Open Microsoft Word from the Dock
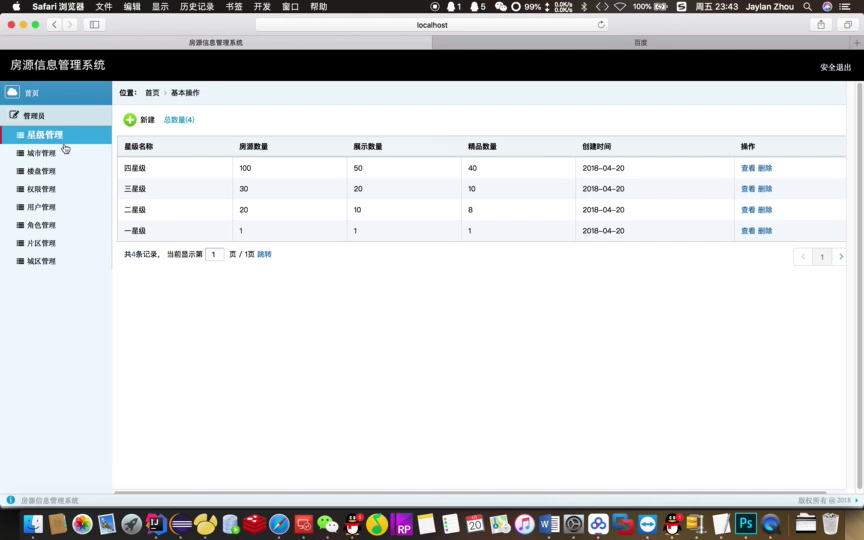 (549, 524)
